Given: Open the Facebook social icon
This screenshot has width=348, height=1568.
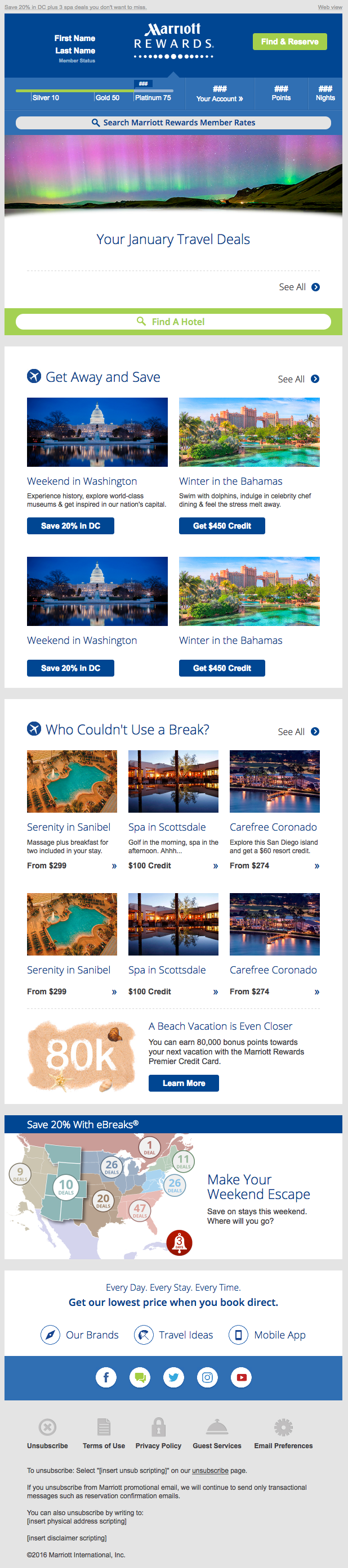Looking at the screenshot, I should tap(106, 1377).
